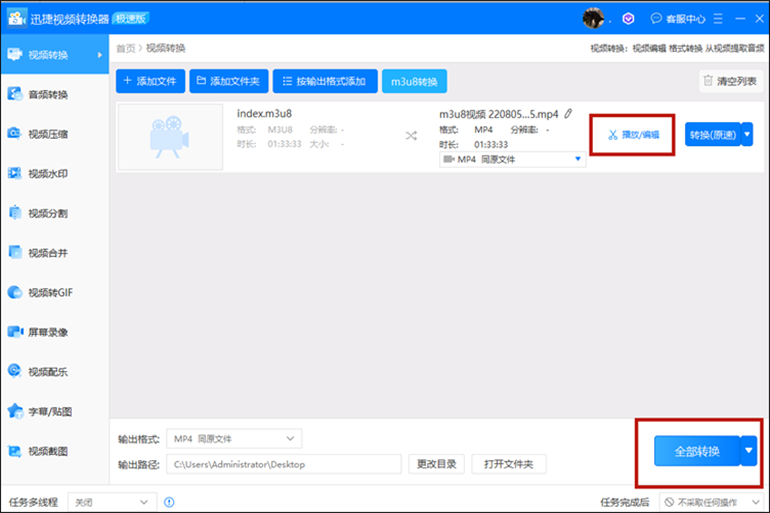
Task: Click the index.m3u8 video thumbnail
Action: pyautogui.click(x=170, y=137)
